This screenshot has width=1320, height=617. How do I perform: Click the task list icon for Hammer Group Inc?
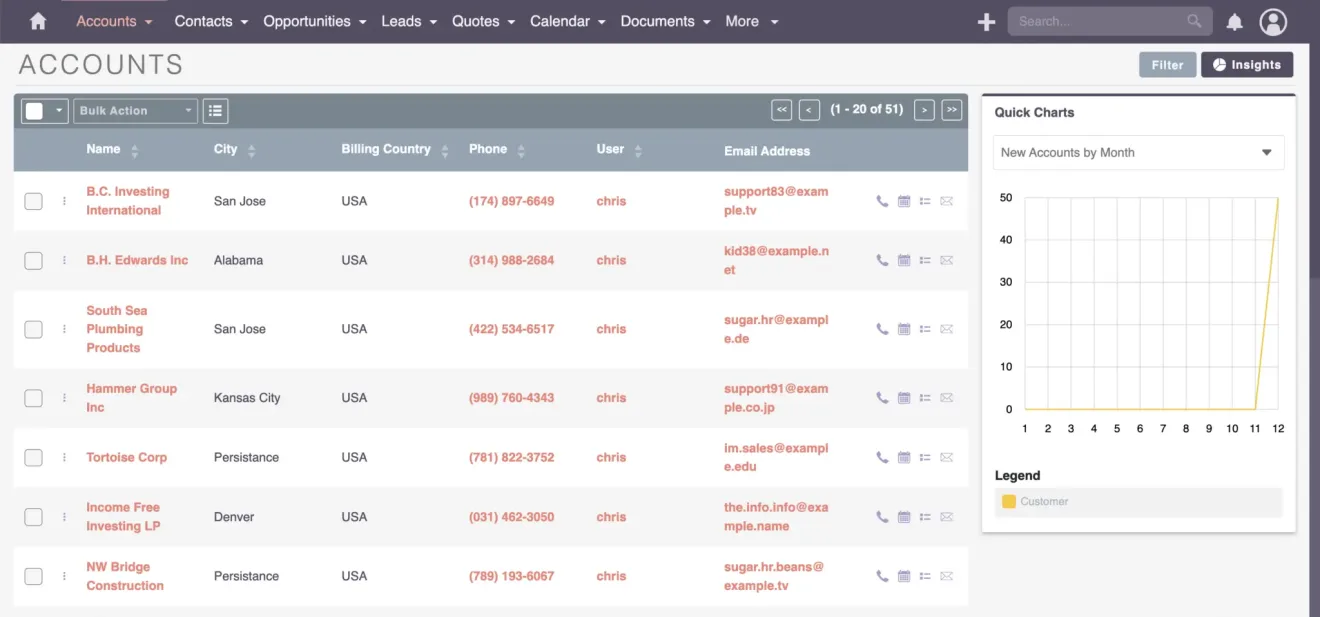click(925, 397)
